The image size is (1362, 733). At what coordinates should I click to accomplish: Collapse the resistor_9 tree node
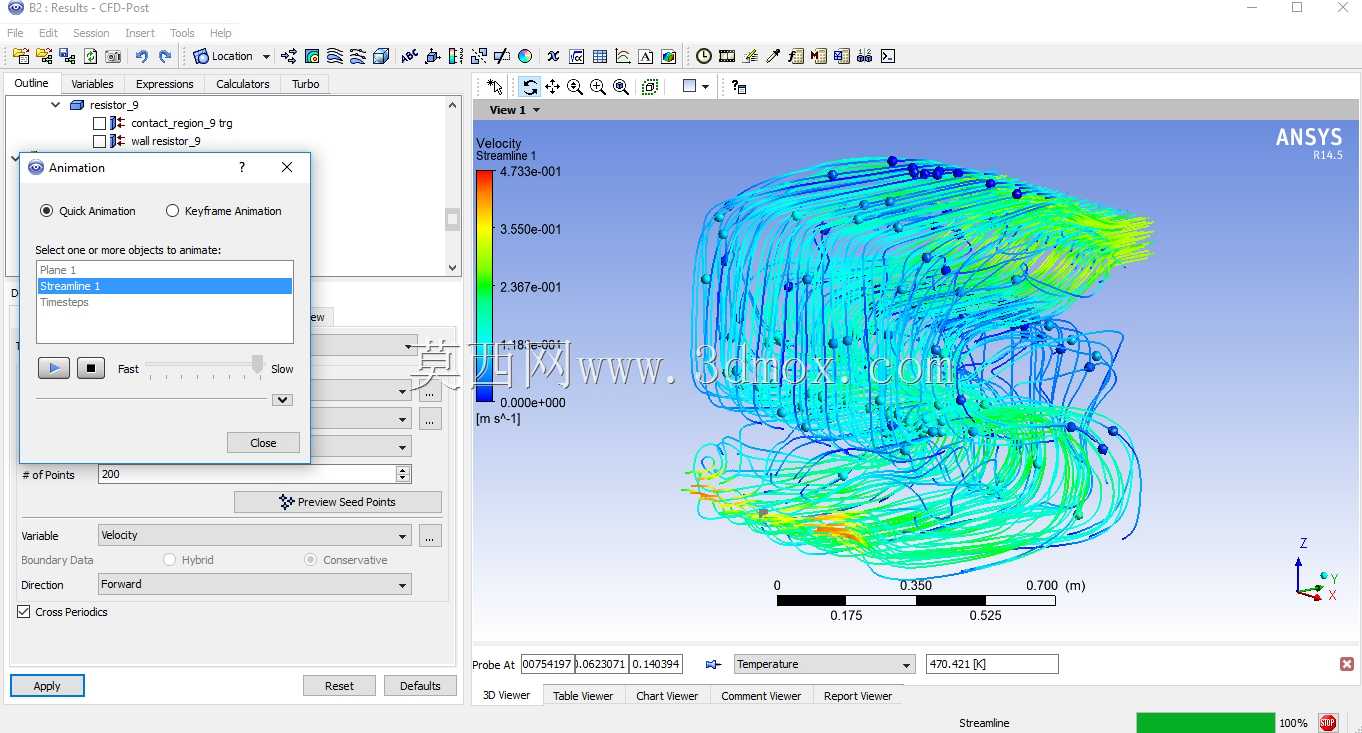coord(56,105)
